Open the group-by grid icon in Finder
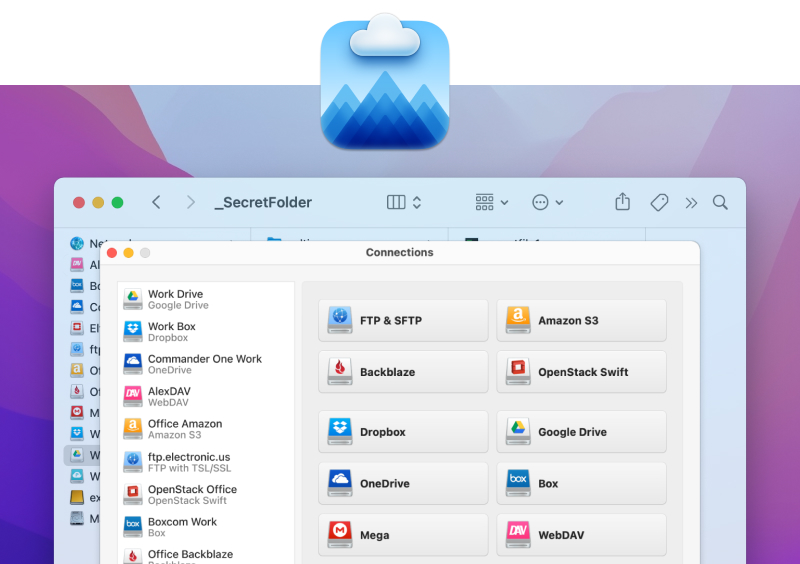800x564 pixels. click(x=484, y=203)
